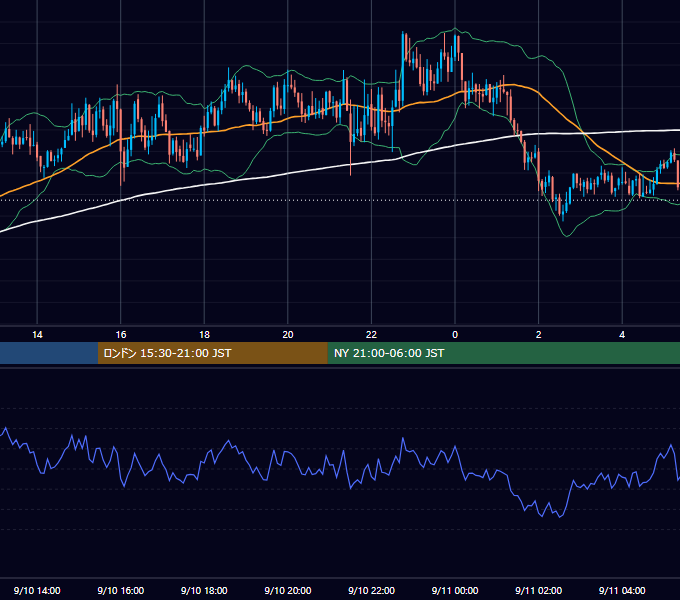680x600 pixels.
Task: Click the 2 hour label on price axis
Action: [539, 335]
